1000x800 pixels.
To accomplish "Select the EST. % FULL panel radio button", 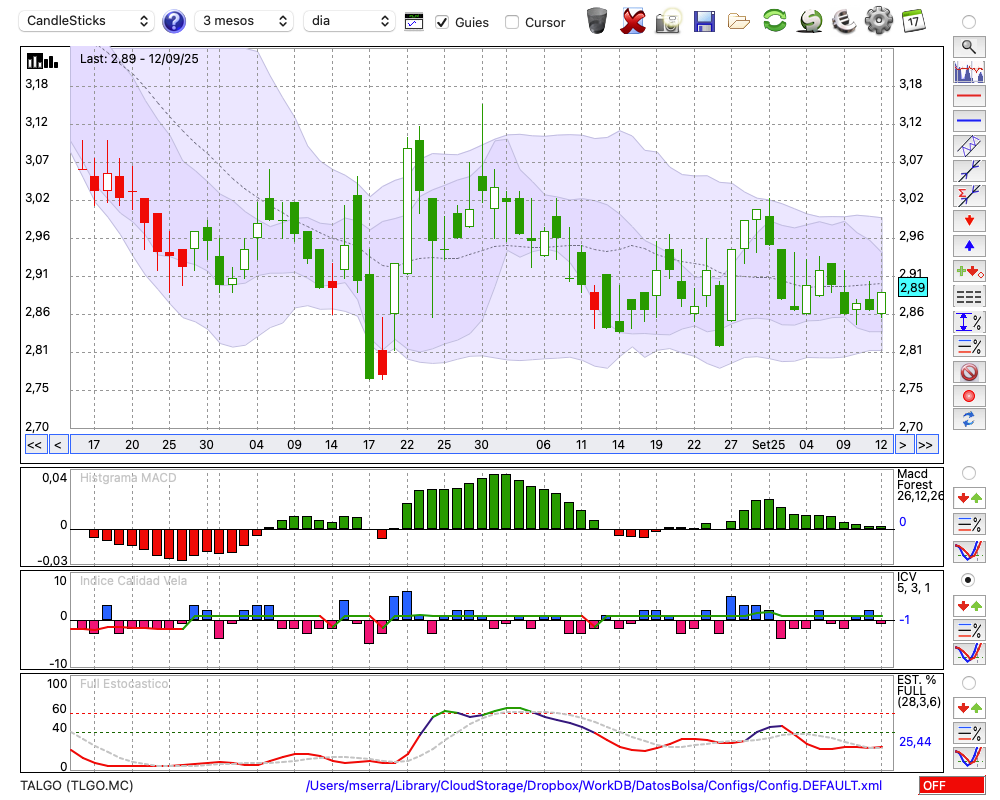I will (x=969, y=683).
